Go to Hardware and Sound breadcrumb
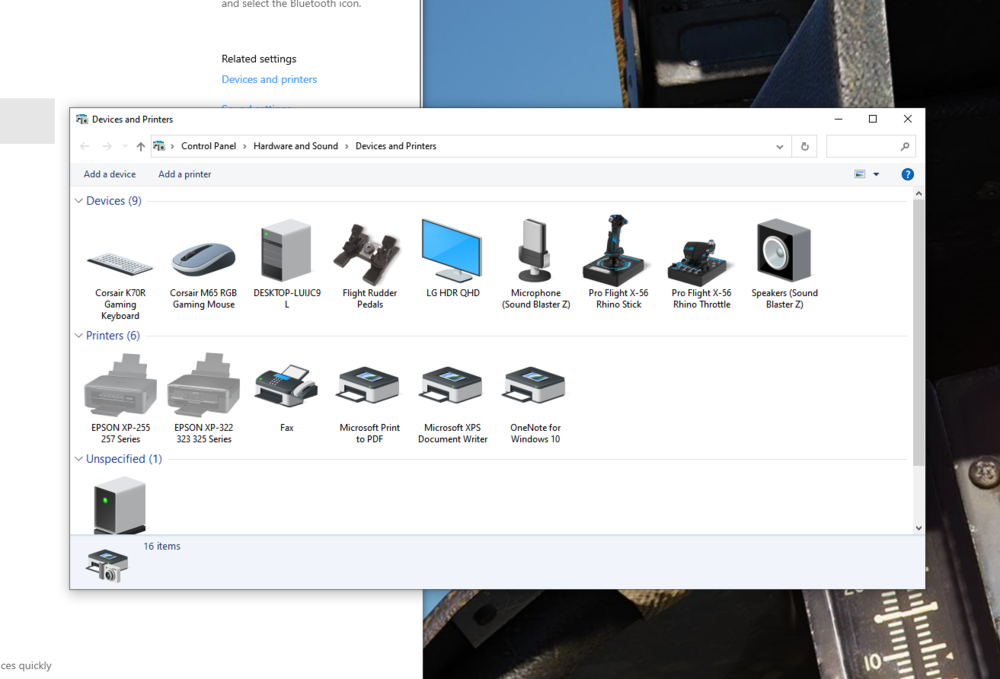 295,146
